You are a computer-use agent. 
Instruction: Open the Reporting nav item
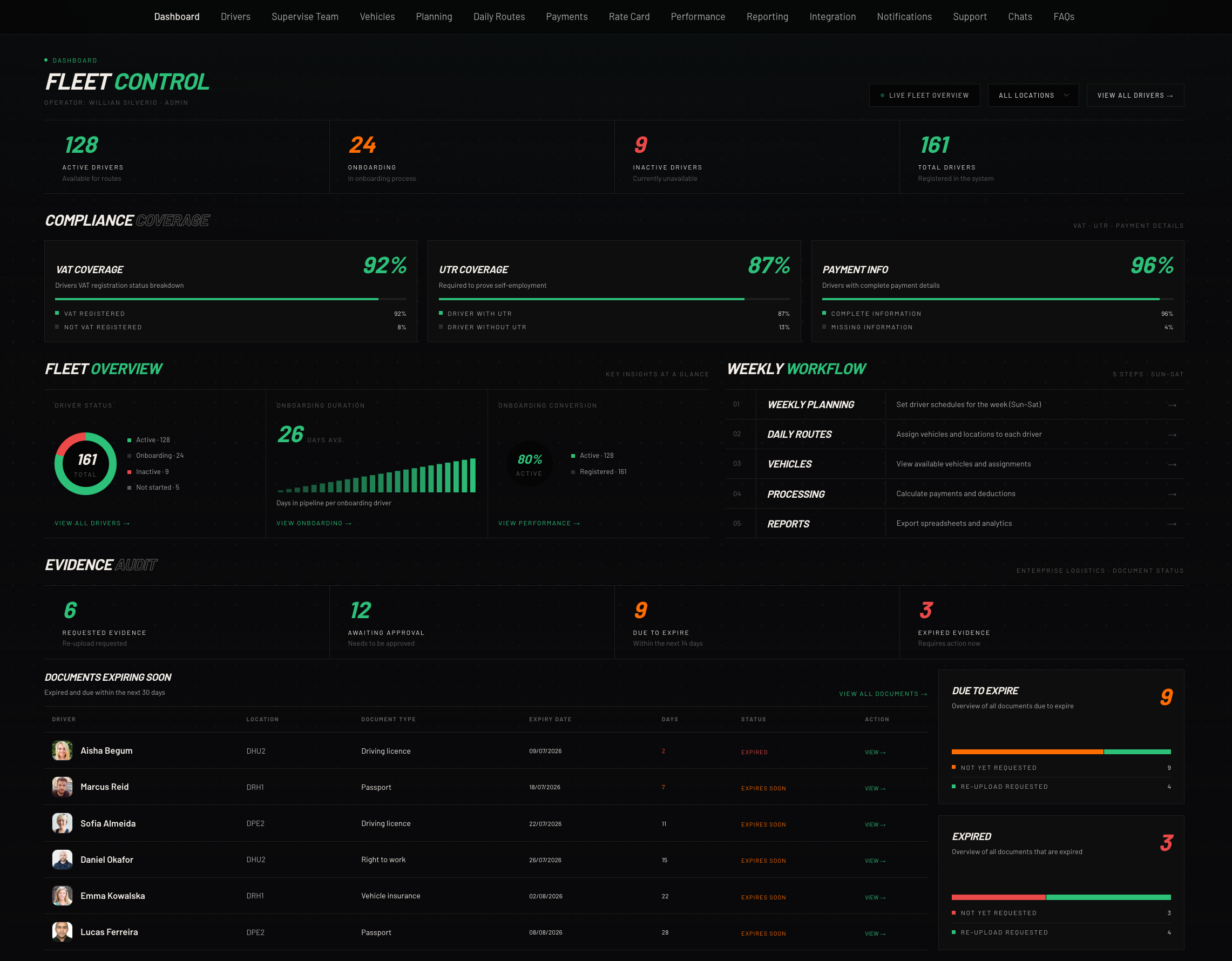[767, 17]
